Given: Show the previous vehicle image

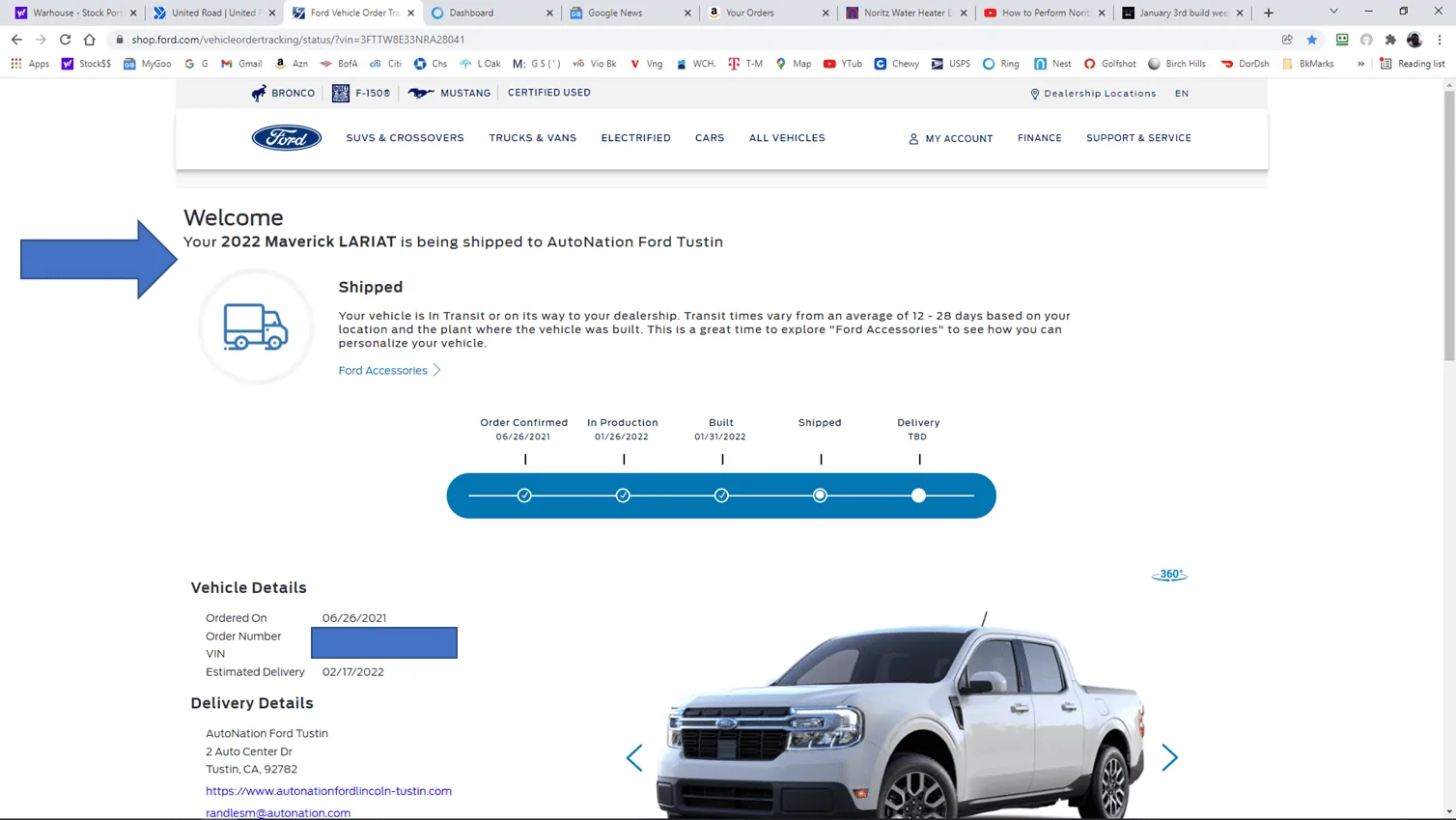Looking at the screenshot, I should coord(634,758).
